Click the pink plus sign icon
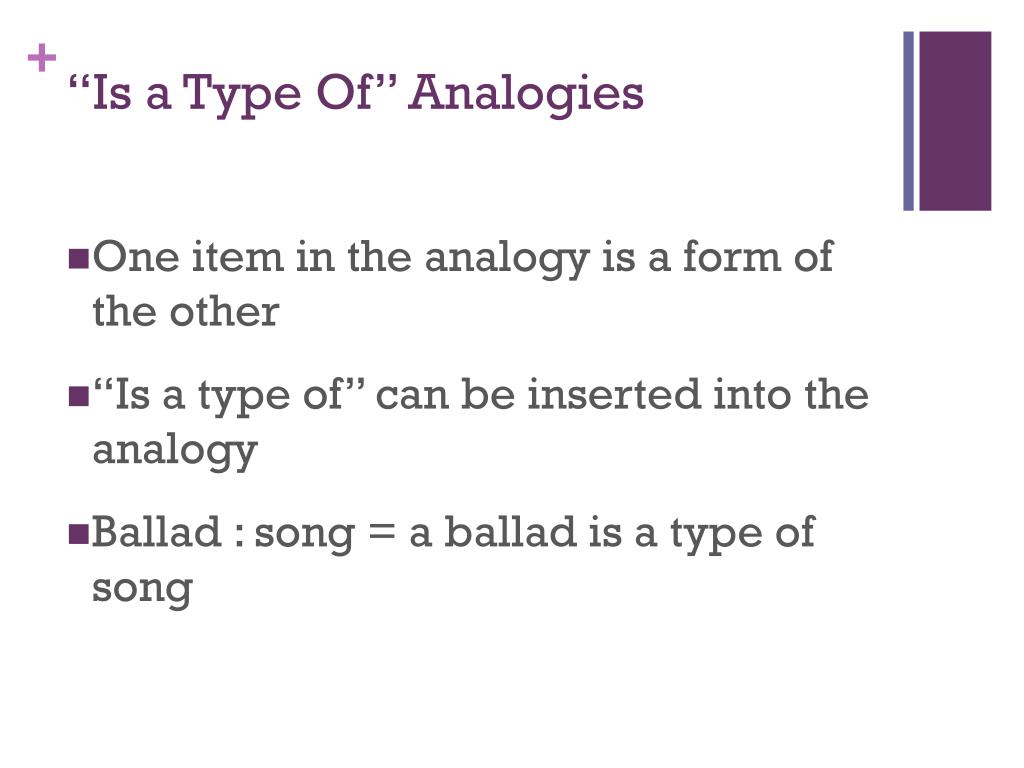The width and height of the screenshot is (1024, 768). tap(42, 57)
